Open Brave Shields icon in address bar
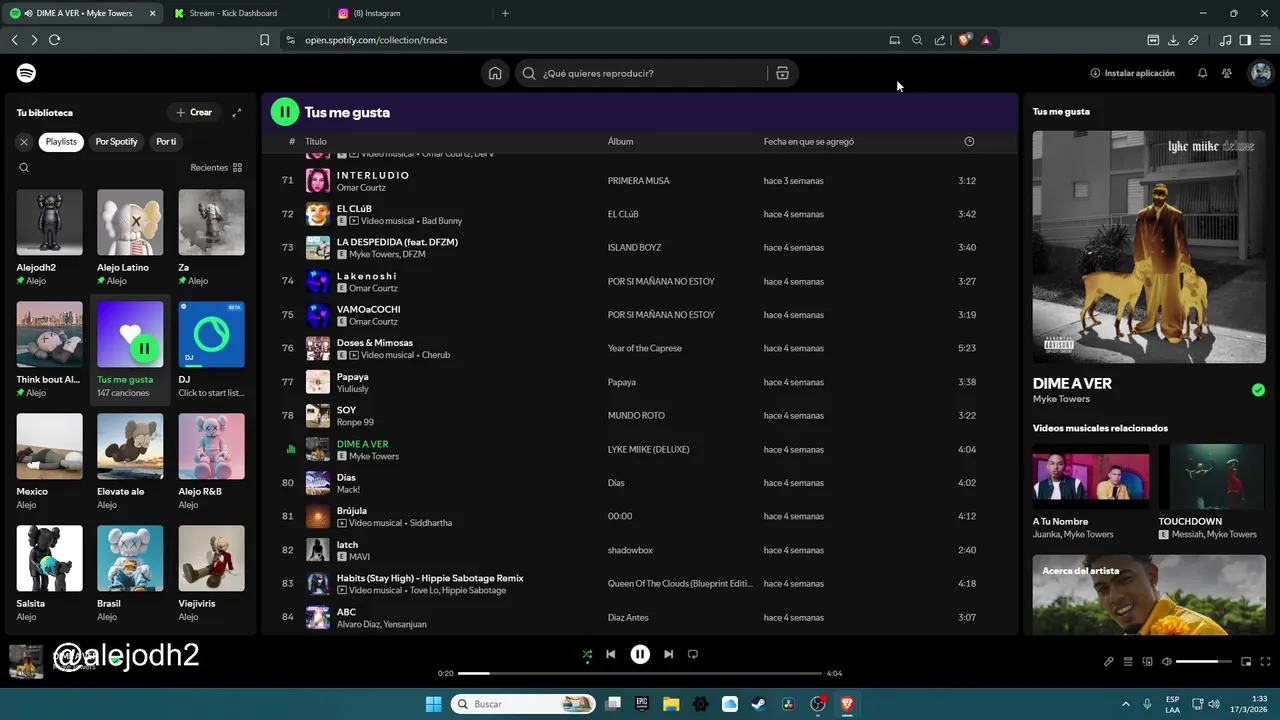The height and width of the screenshot is (720, 1280). (x=964, y=40)
